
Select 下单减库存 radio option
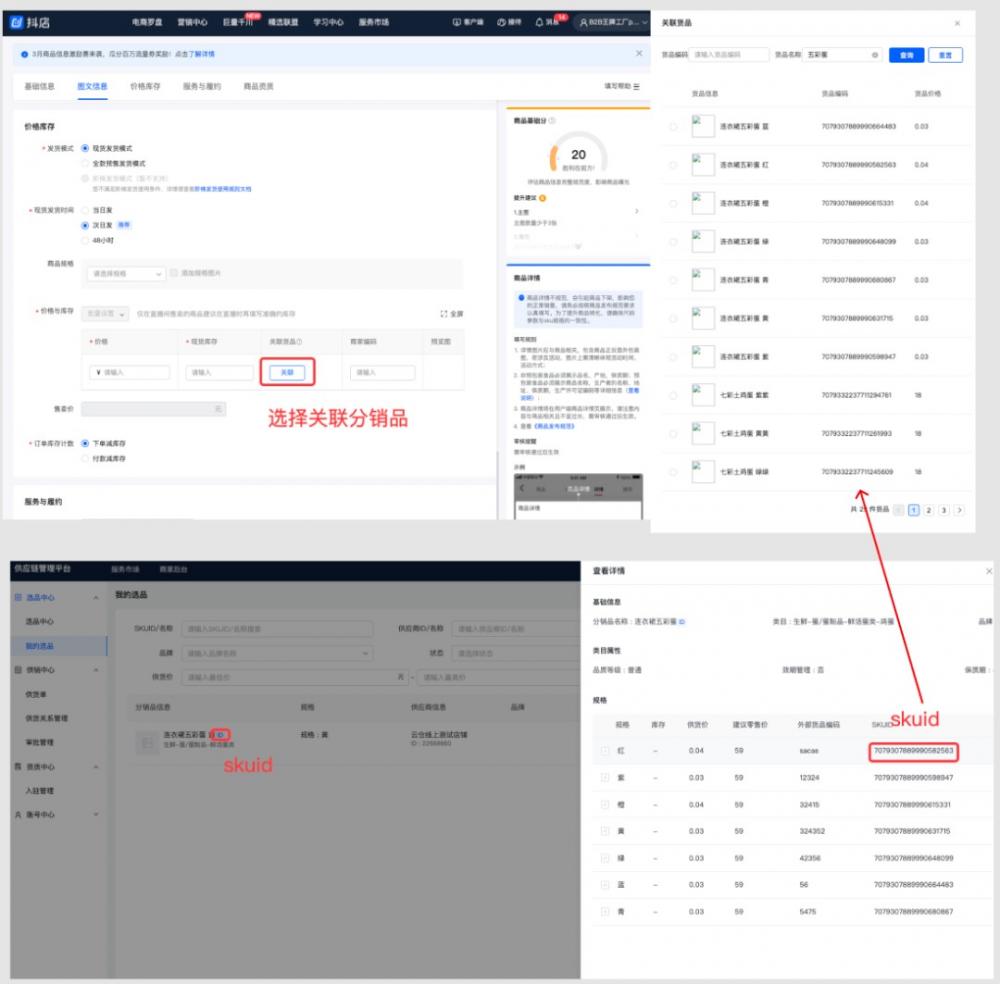tap(85, 443)
